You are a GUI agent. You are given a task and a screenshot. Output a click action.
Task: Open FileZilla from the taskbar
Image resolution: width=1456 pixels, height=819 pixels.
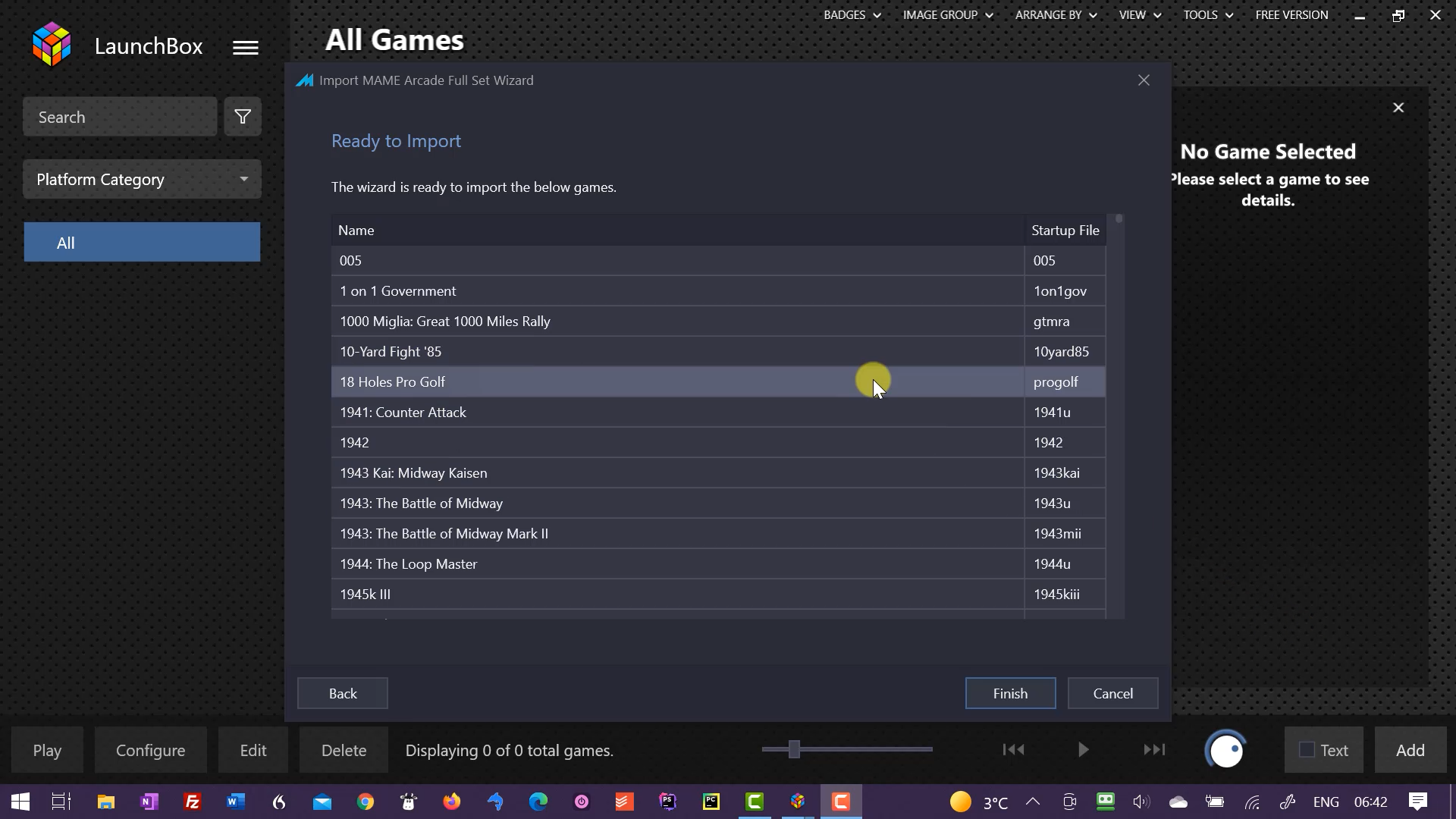click(x=193, y=802)
